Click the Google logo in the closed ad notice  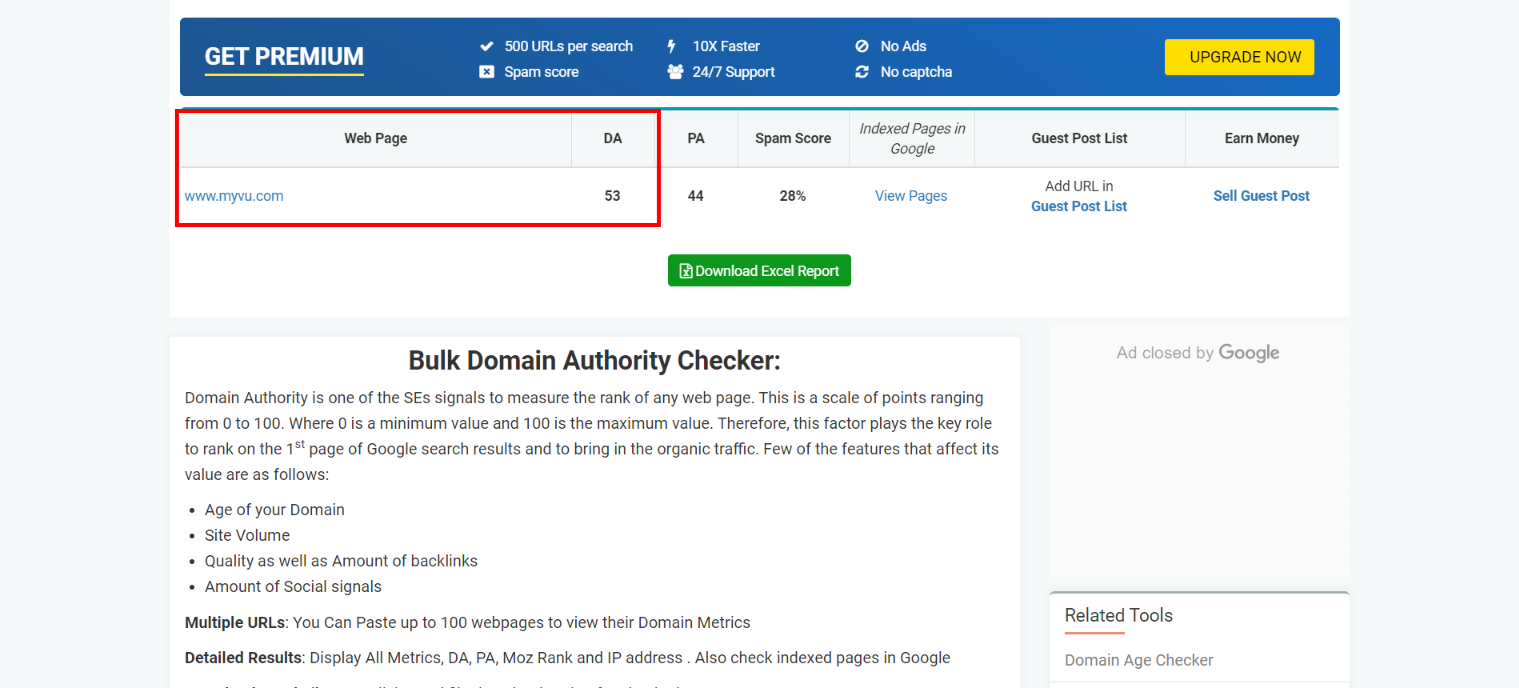1249,353
